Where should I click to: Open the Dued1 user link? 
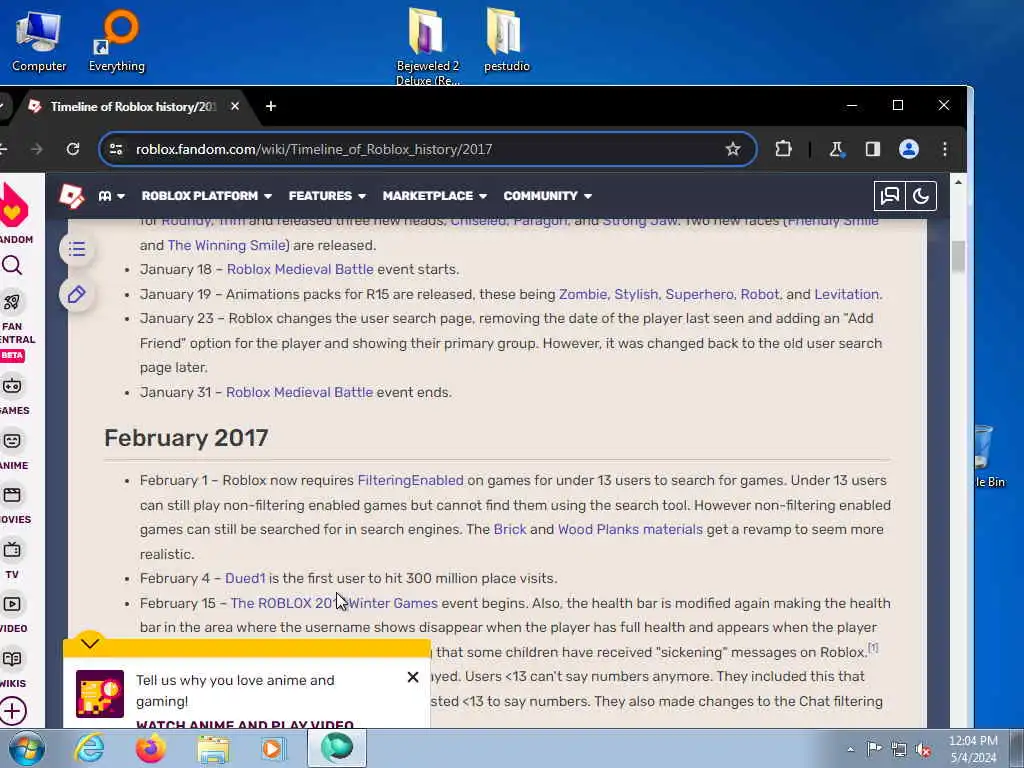point(245,578)
